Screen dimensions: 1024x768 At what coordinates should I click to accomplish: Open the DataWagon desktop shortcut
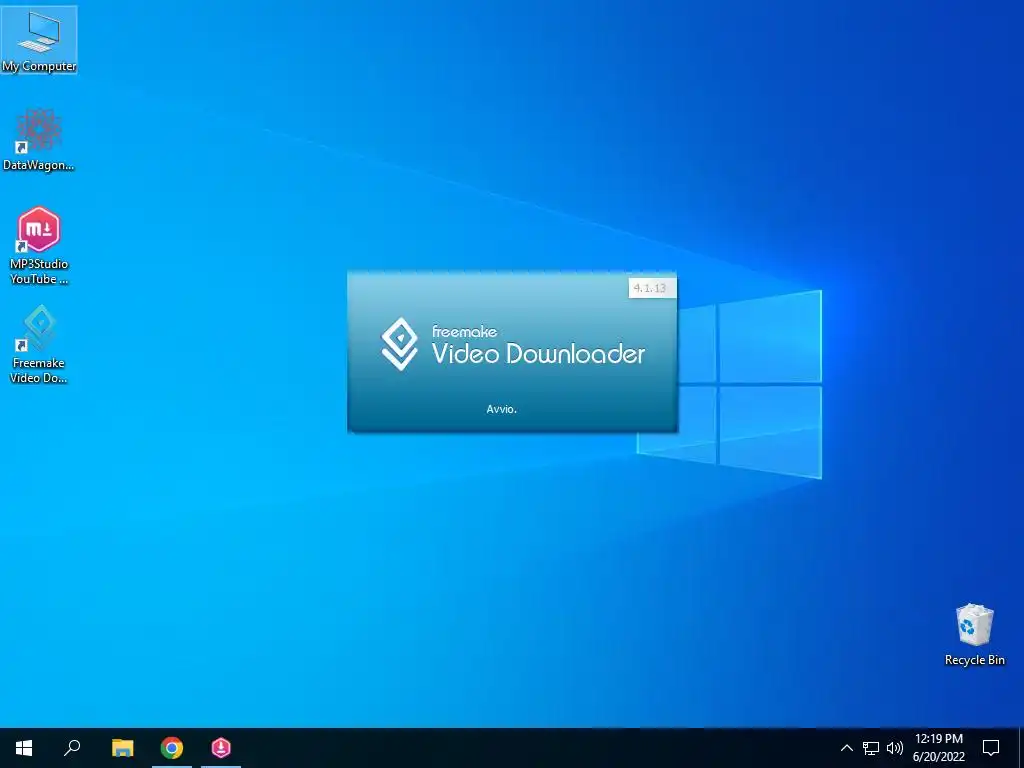pos(39,140)
